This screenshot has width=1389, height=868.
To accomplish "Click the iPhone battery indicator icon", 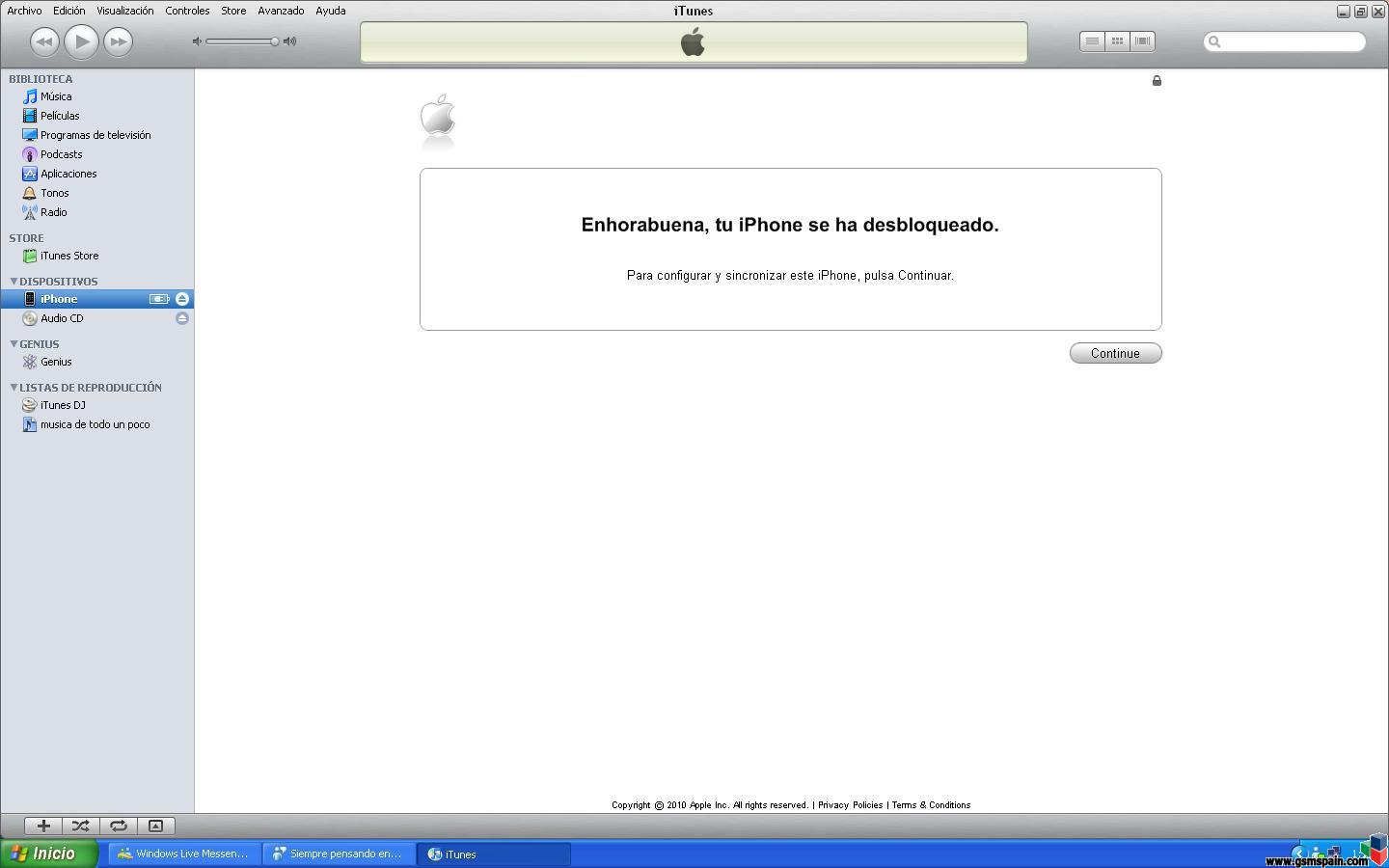I will click(x=159, y=299).
